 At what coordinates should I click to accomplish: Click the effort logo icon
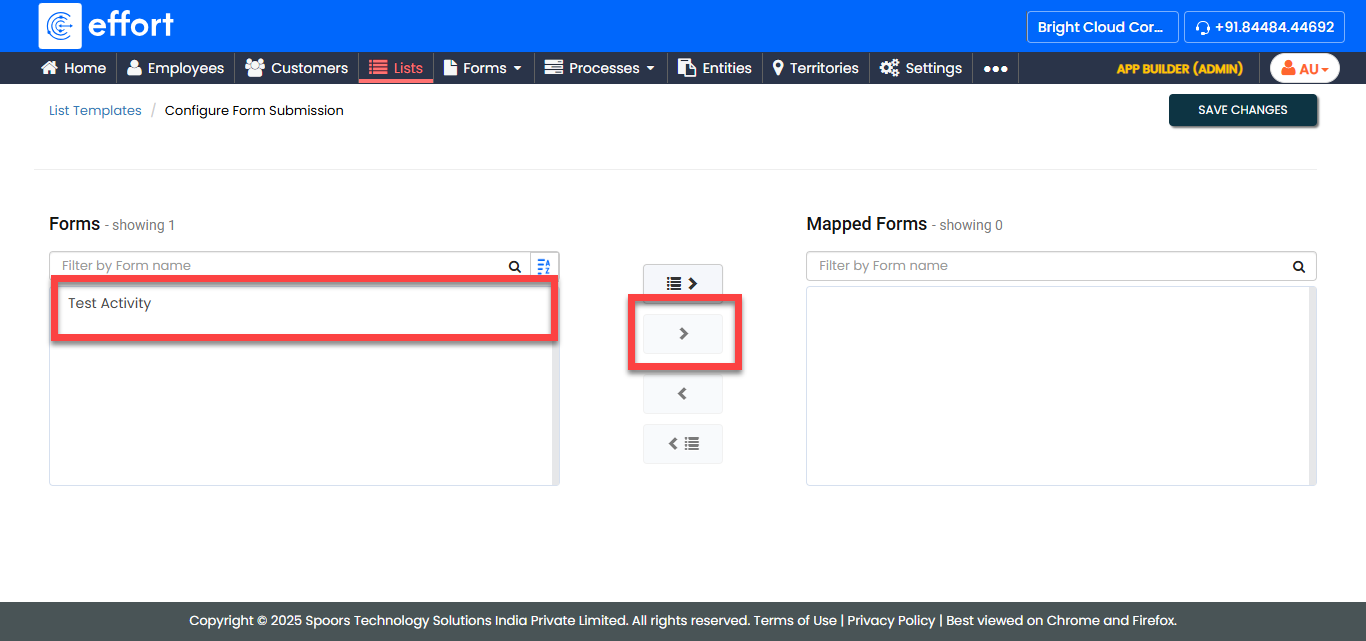[x=60, y=26]
